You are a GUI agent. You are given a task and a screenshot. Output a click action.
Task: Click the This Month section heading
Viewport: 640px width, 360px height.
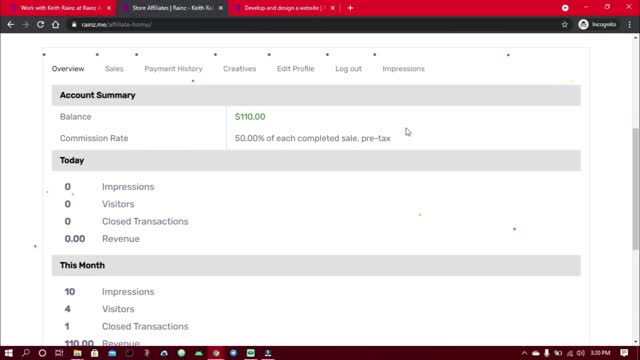click(x=82, y=265)
